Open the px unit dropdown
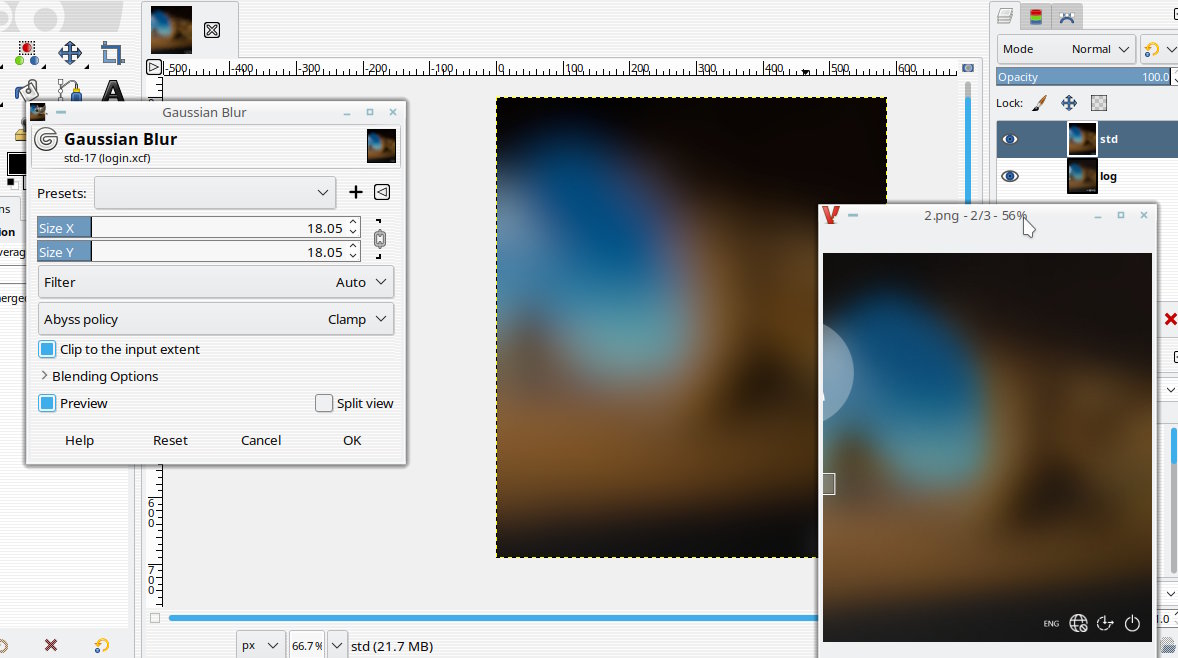The height and width of the screenshot is (658, 1178). point(260,645)
